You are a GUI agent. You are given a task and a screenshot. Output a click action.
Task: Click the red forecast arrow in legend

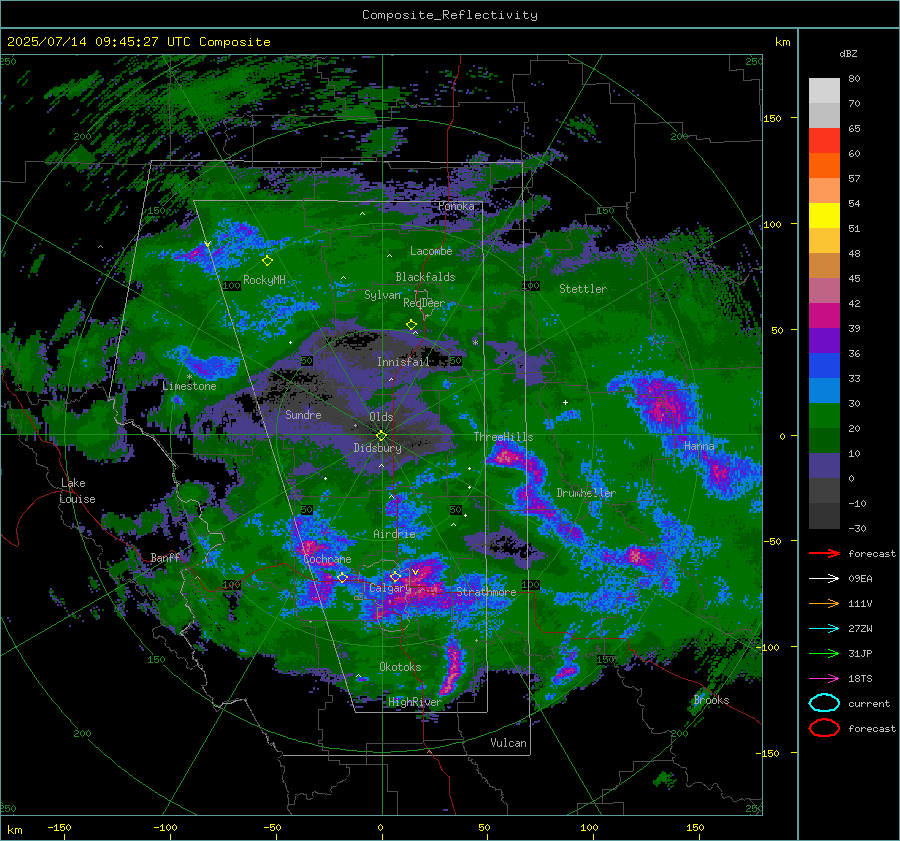(x=824, y=553)
